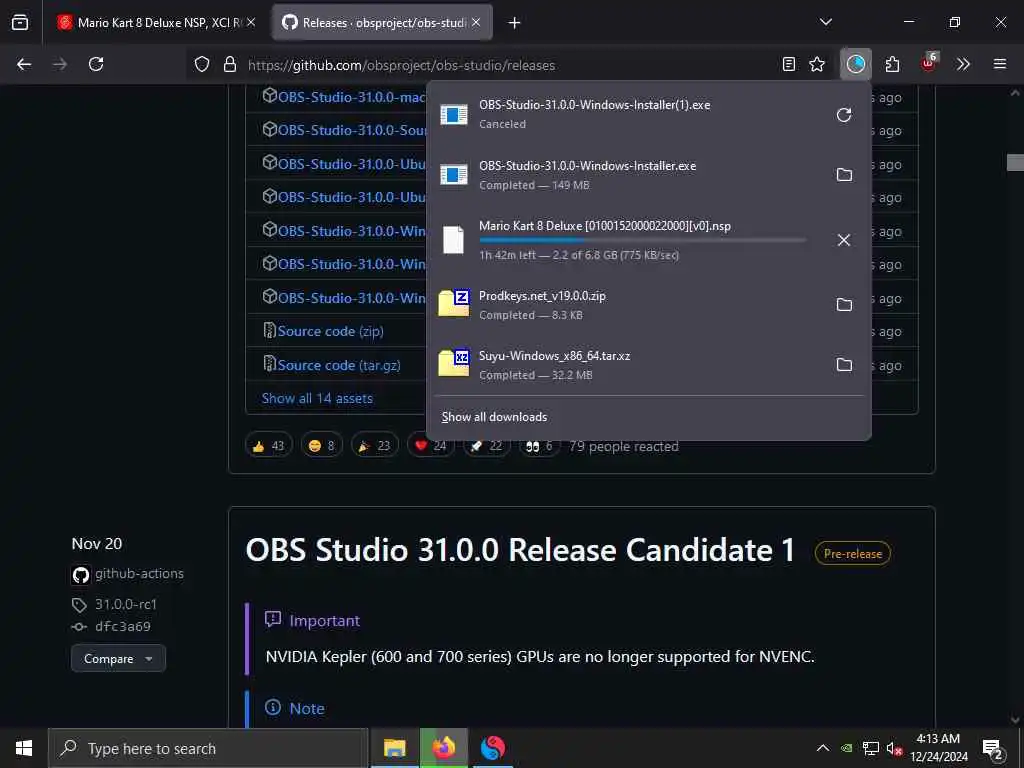This screenshot has height=768, width=1024.
Task: Click the party popper reaction 23
Action: (375, 445)
